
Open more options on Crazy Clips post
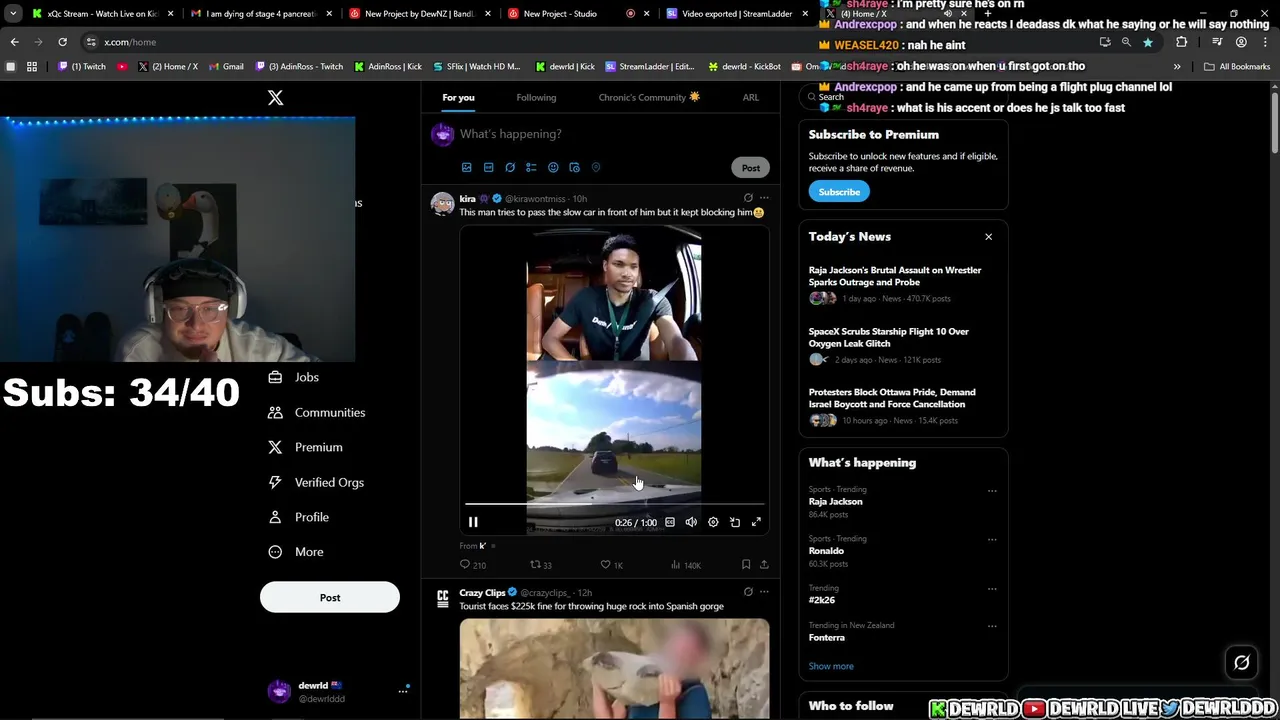tap(764, 592)
